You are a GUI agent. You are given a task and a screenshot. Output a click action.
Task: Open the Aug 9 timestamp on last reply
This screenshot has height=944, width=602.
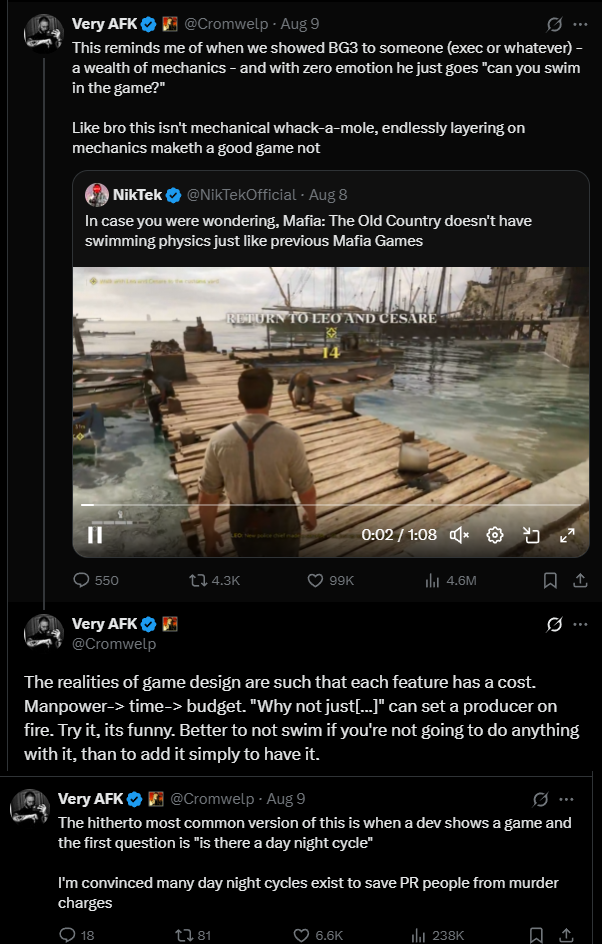tap(286, 799)
